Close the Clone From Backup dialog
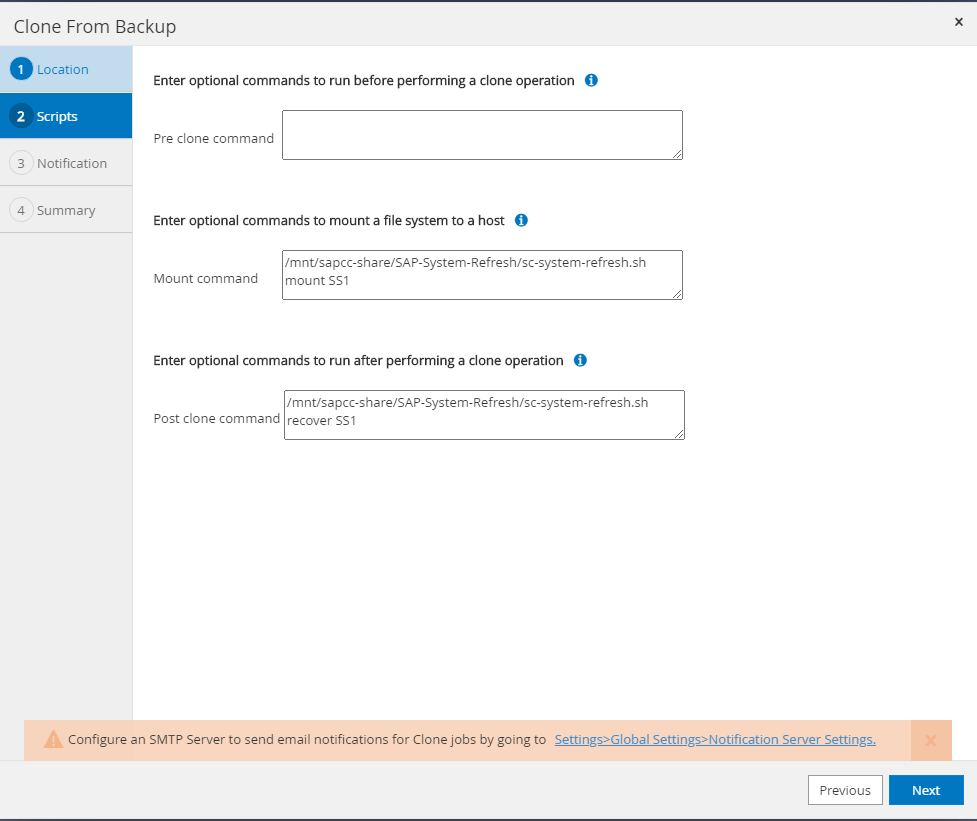The width and height of the screenshot is (977, 821). click(x=959, y=21)
